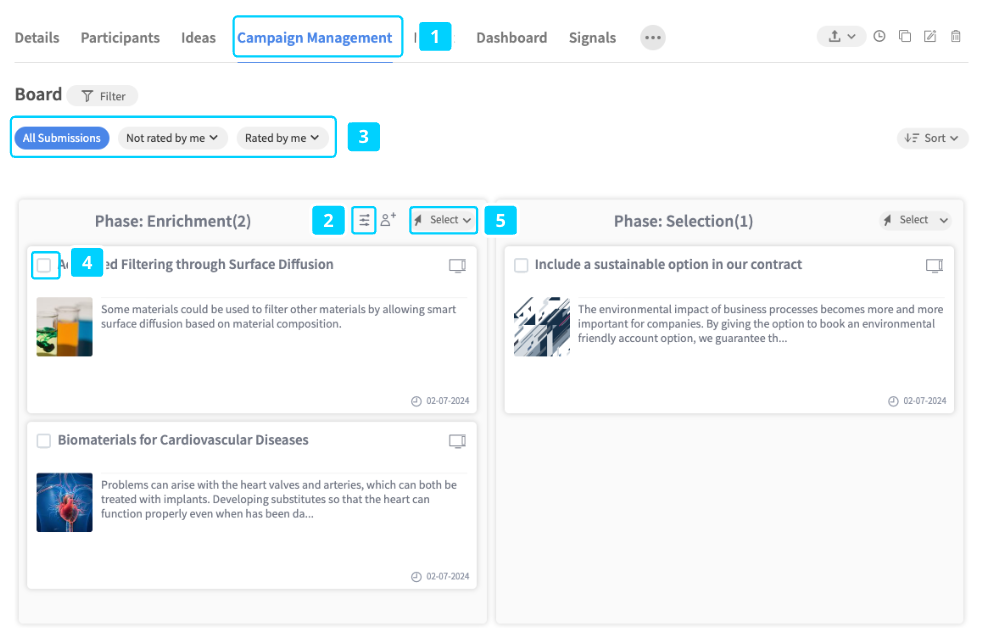Tick the Biomaterials for Cardiovascular Diseases checkbox
Image resolution: width=988 pixels, height=637 pixels.
44,441
